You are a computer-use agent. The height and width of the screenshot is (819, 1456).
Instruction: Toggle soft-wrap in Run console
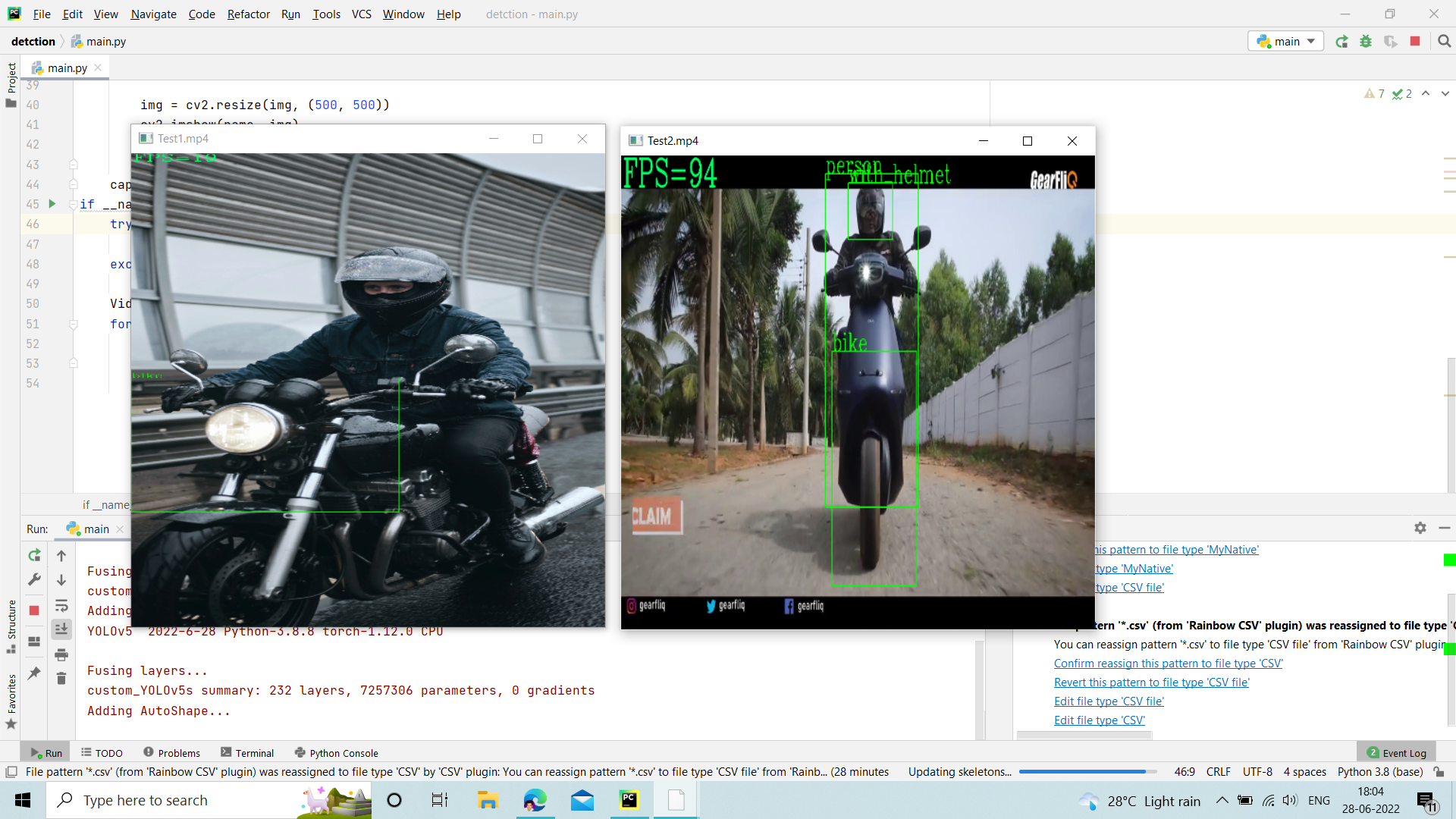click(61, 605)
